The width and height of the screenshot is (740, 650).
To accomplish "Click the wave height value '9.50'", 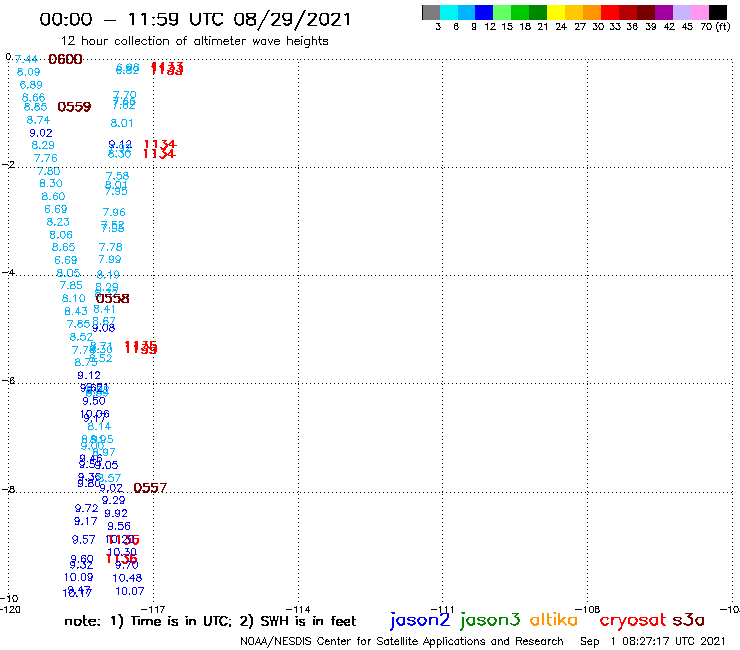I will point(94,401).
